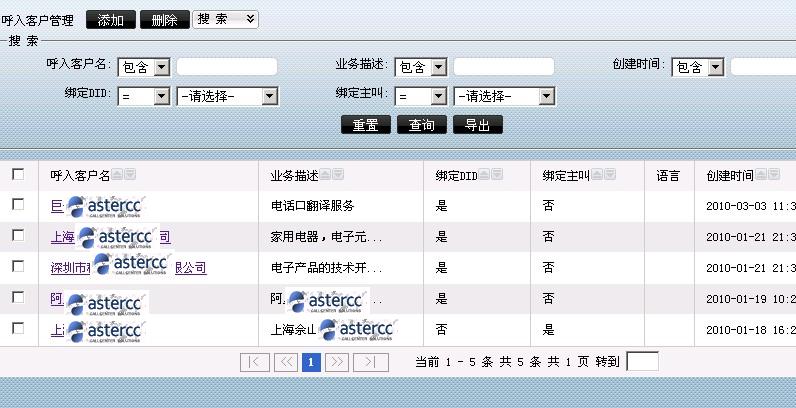Click the 转到 page number field
The width and height of the screenshot is (796, 408).
click(643, 362)
